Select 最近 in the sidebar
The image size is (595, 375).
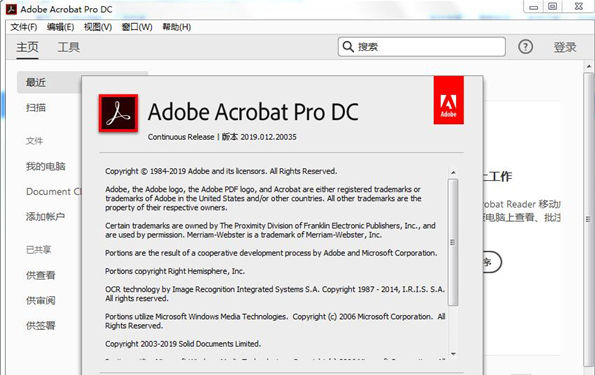click(x=49, y=82)
